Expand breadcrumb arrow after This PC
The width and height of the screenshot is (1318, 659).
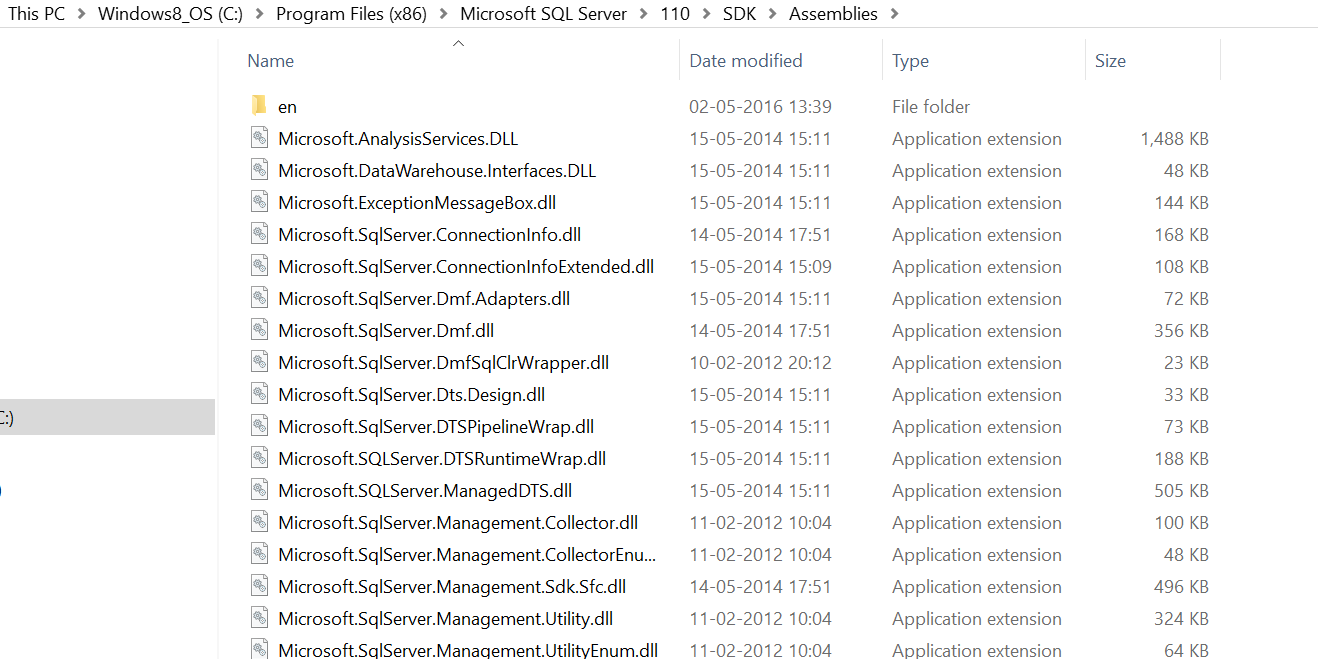81,14
